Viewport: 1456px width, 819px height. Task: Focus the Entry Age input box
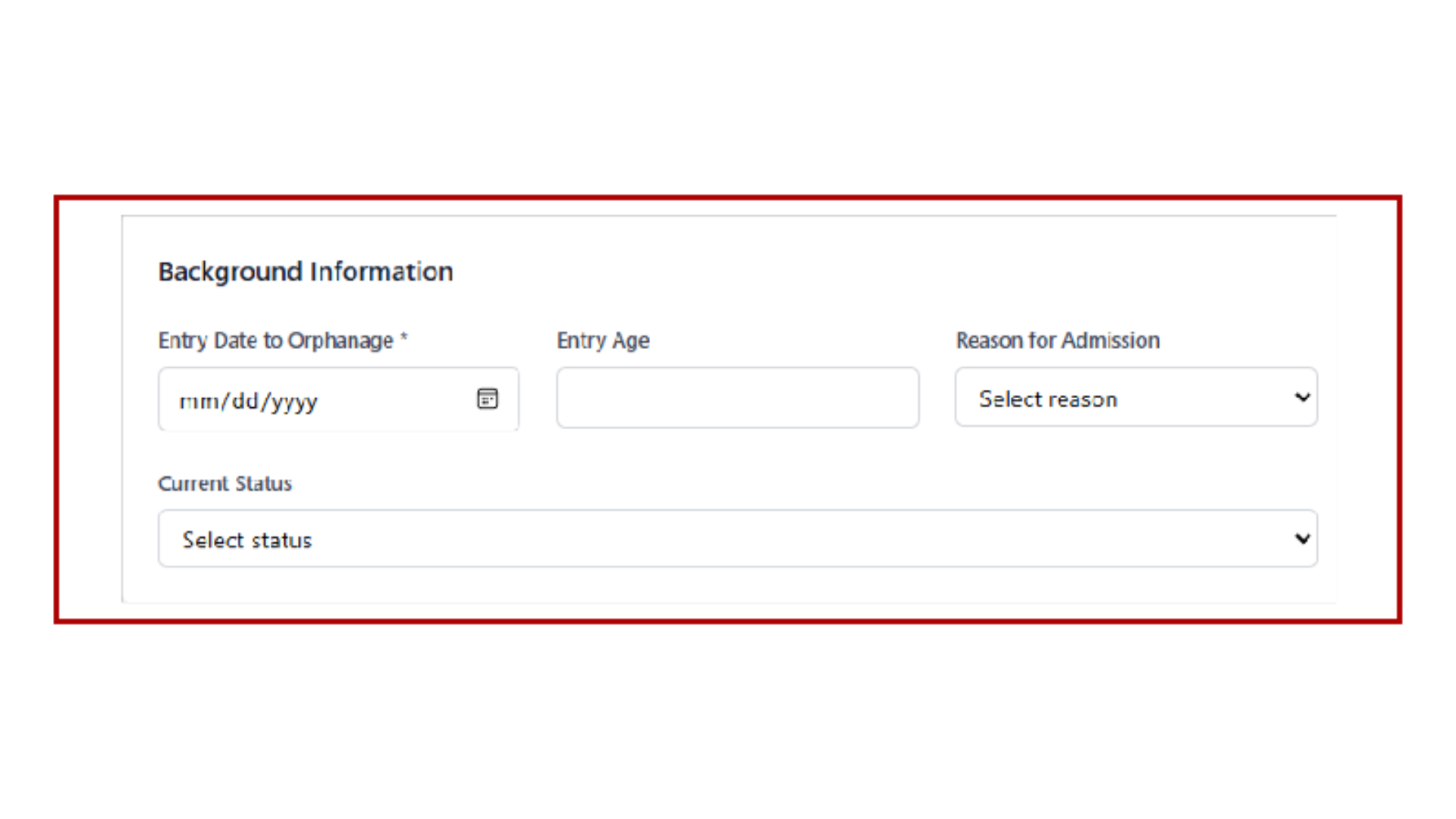(737, 398)
